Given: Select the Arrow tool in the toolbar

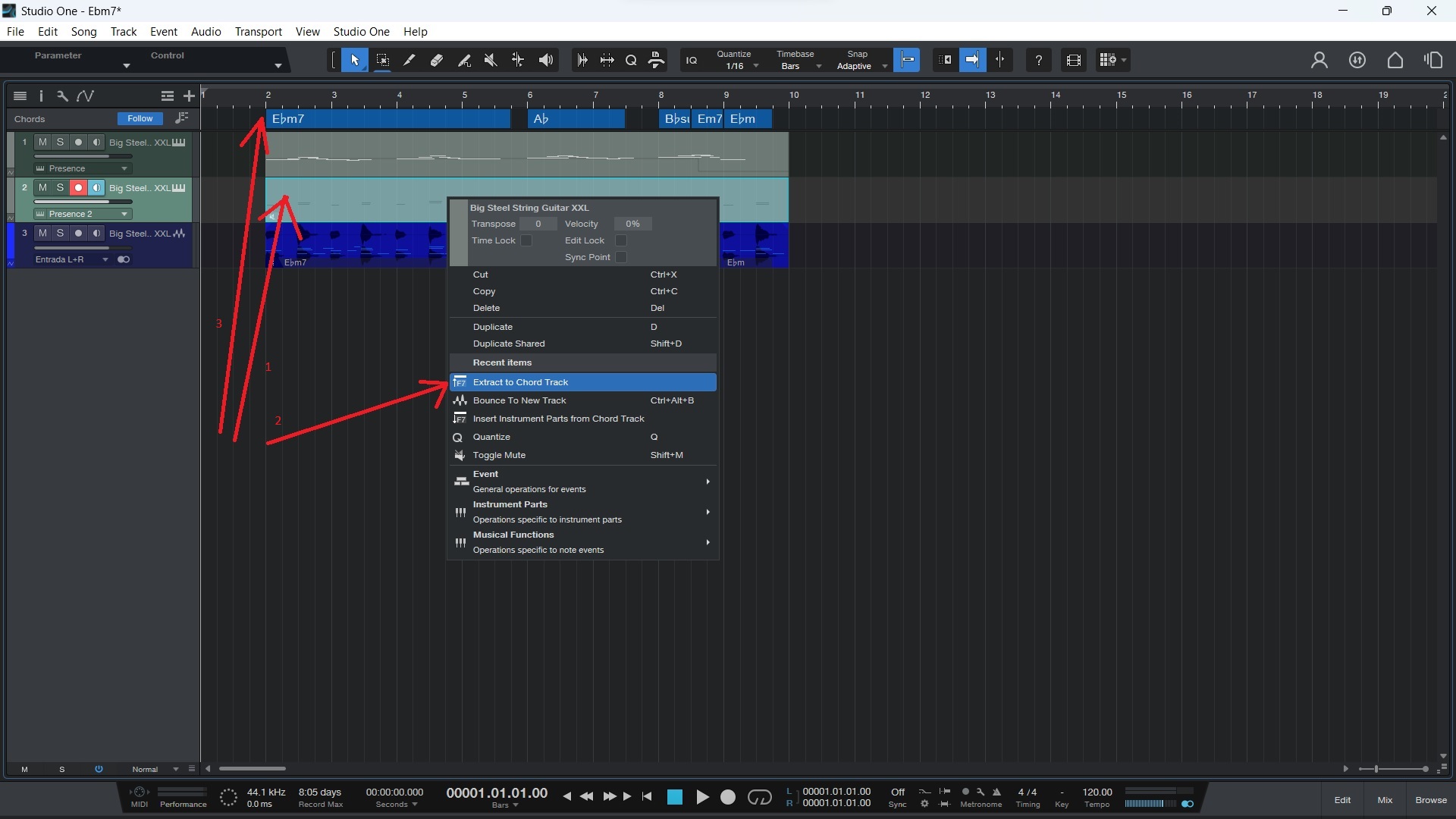Looking at the screenshot, I should [354, 60].
